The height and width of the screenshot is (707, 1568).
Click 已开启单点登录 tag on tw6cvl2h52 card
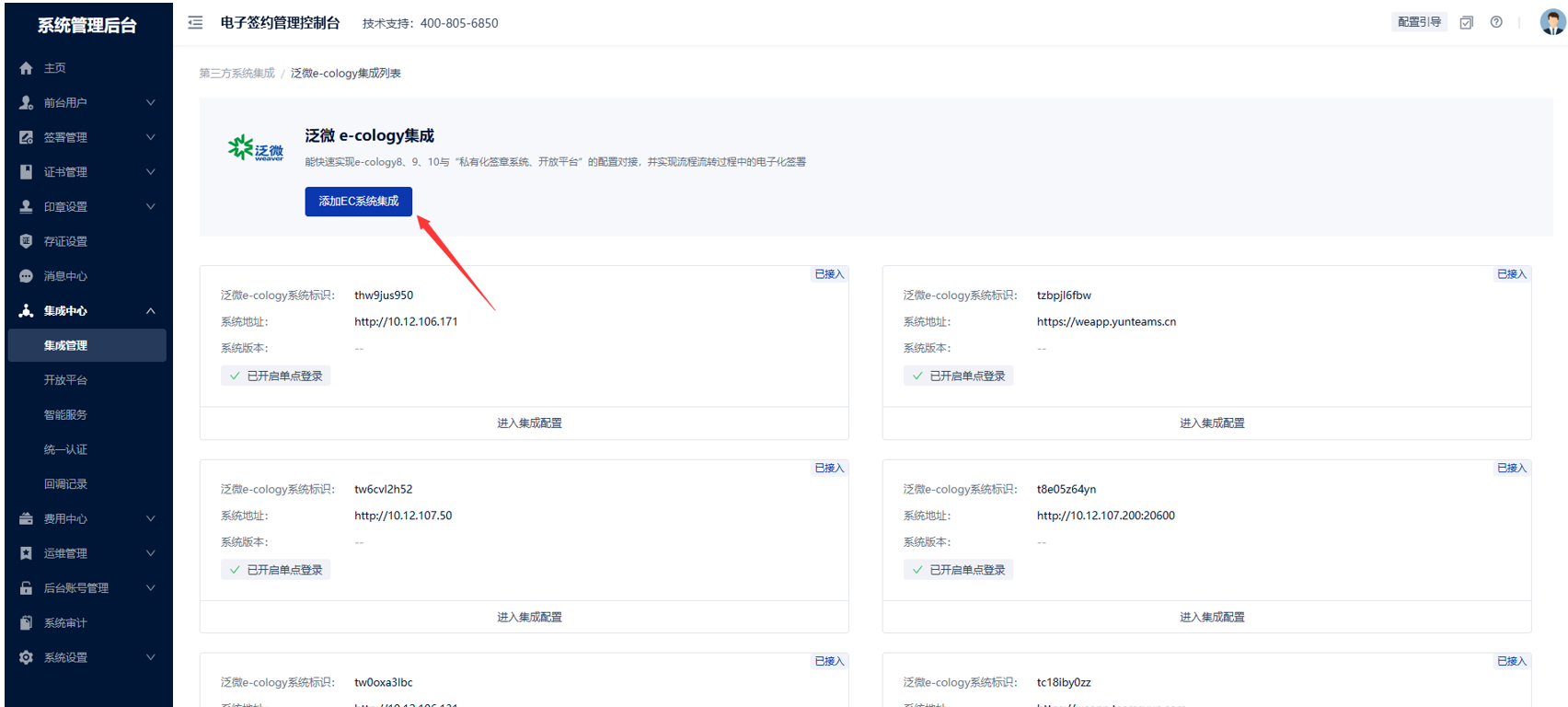[x=275, y=570]
